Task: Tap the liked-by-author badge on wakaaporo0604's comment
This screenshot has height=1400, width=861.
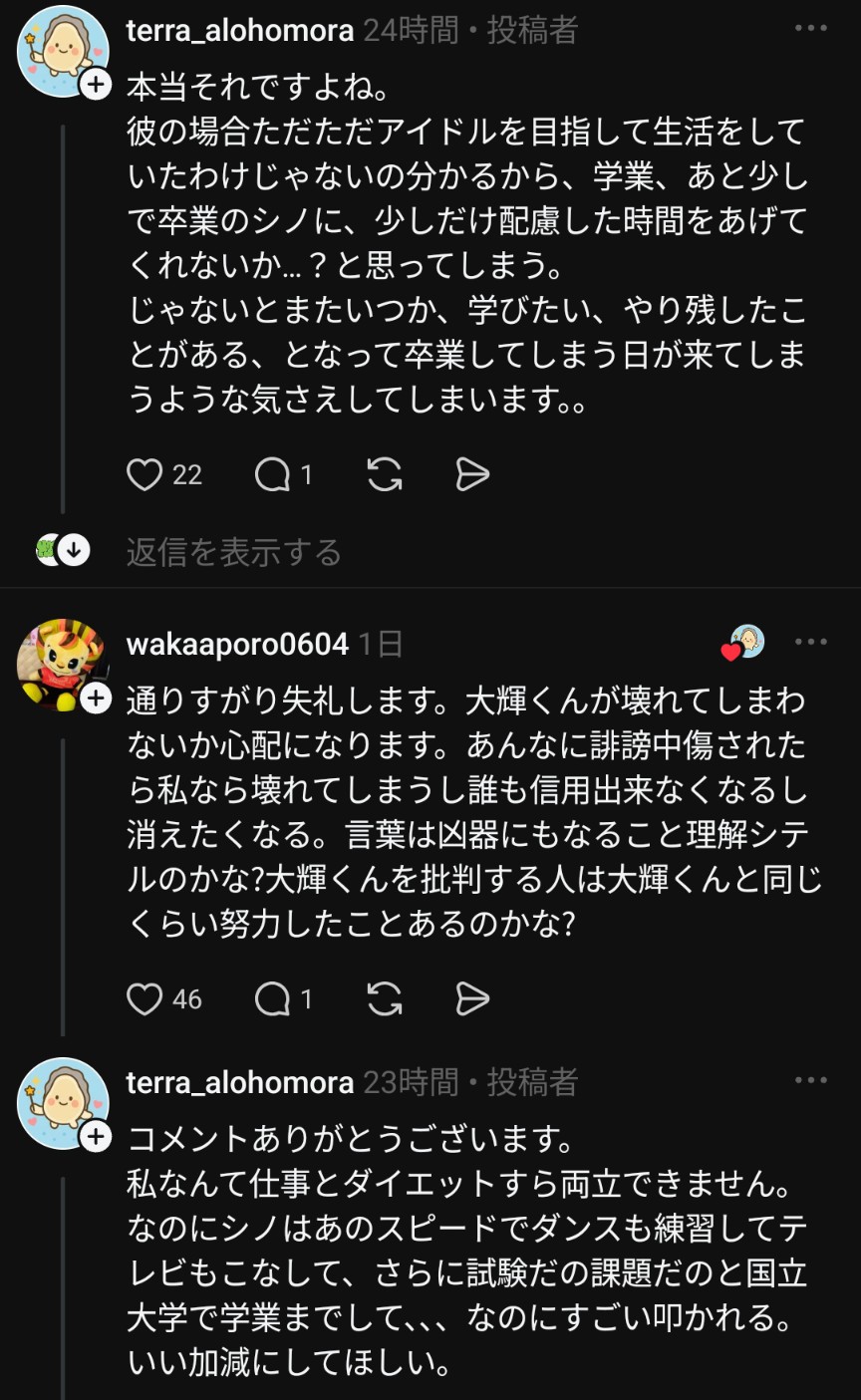Action: [x=744, y=644]
